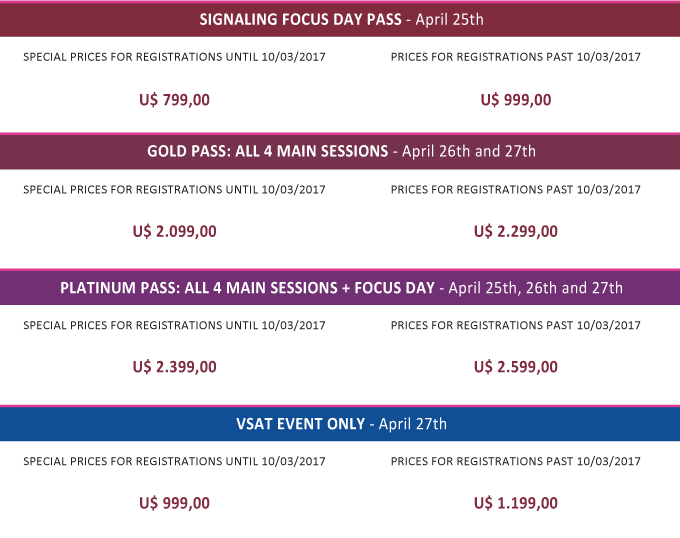
Task: Click the U$ 1.199,00 VSAT price
Action: click(x=515, y=503)
